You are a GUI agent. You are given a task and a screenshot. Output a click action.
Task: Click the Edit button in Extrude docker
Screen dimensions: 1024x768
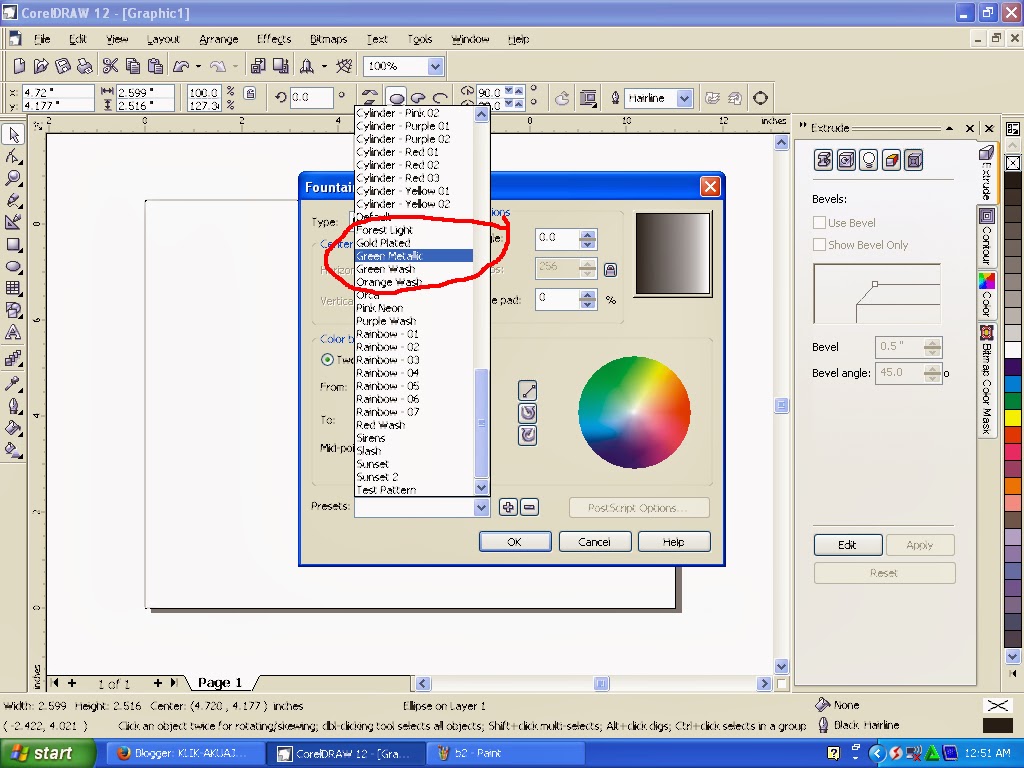tap(847, 545)
